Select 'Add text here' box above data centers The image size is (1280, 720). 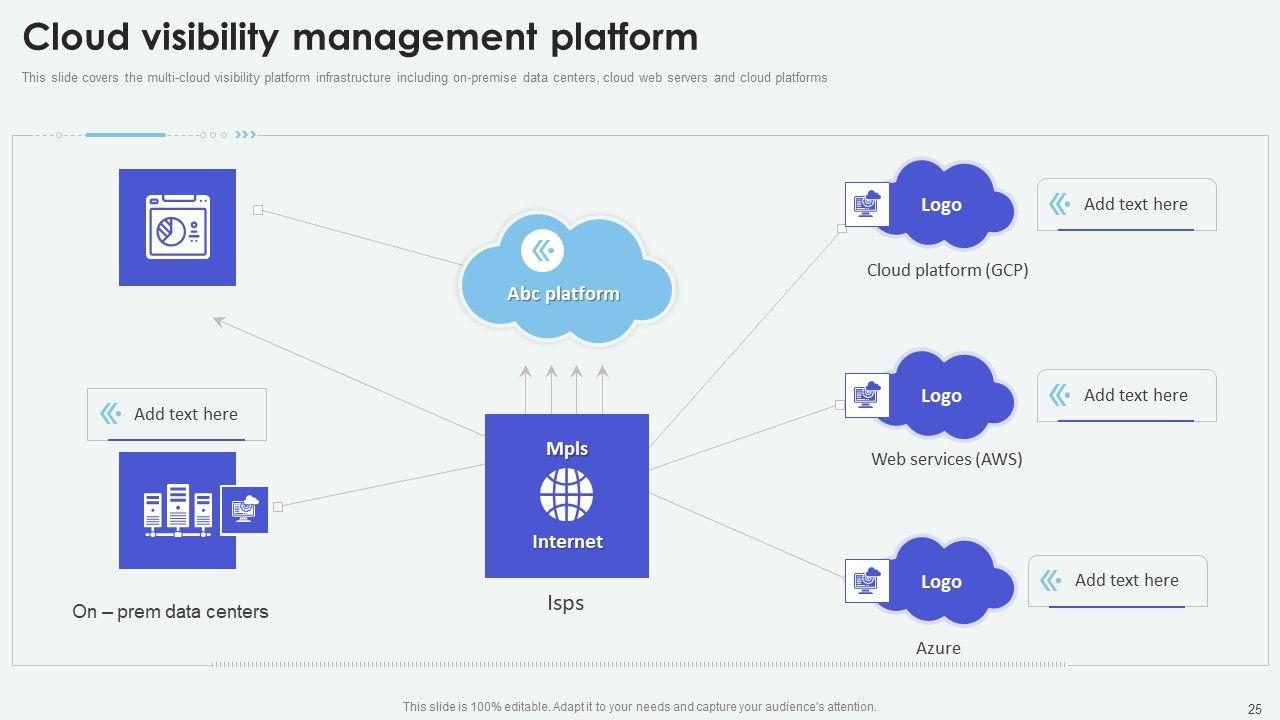pos(177,414)
